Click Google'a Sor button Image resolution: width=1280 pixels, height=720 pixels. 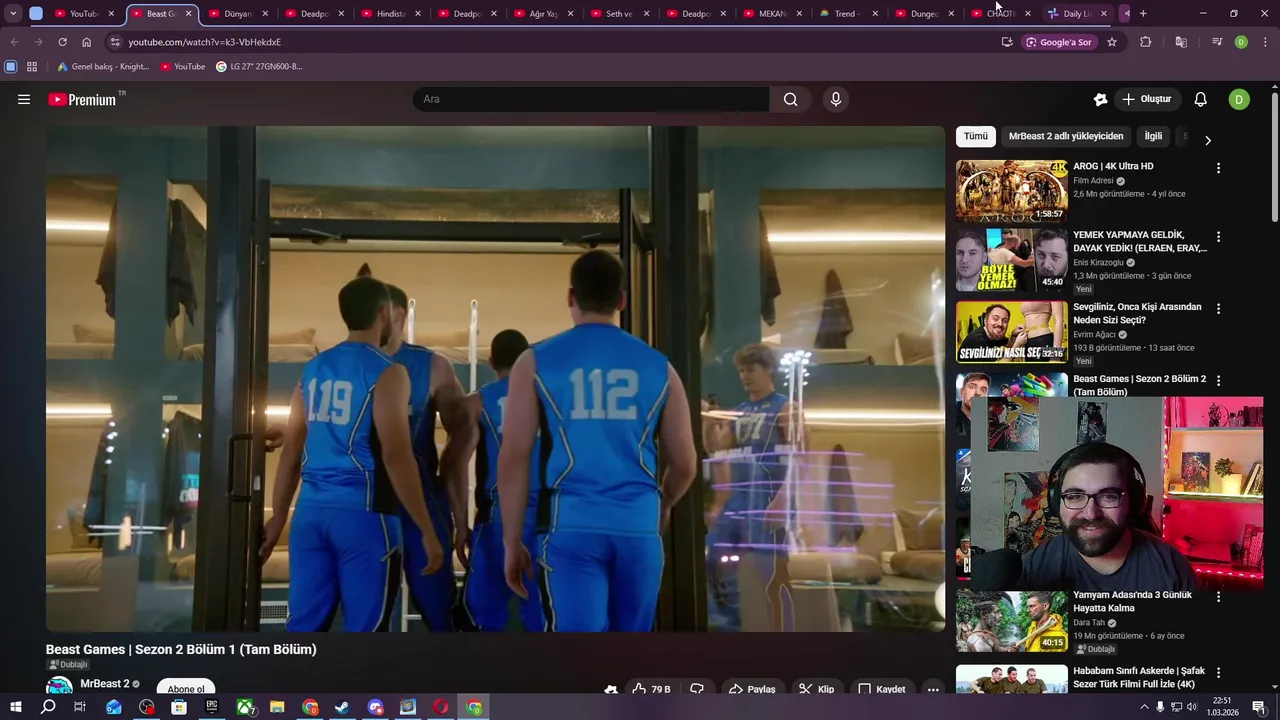coord(1058,42)
